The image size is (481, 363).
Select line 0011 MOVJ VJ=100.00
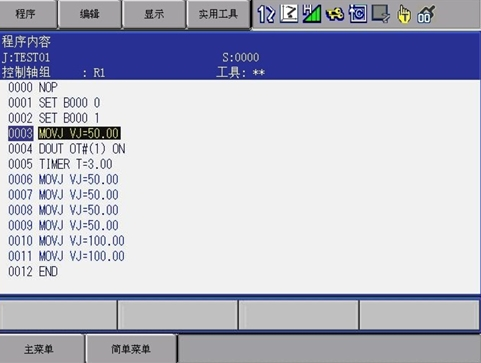pos(66,256)
